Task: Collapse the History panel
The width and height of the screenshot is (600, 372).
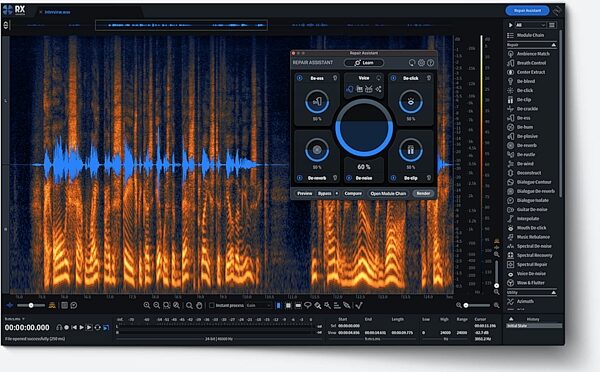Action: coord(511,319)
